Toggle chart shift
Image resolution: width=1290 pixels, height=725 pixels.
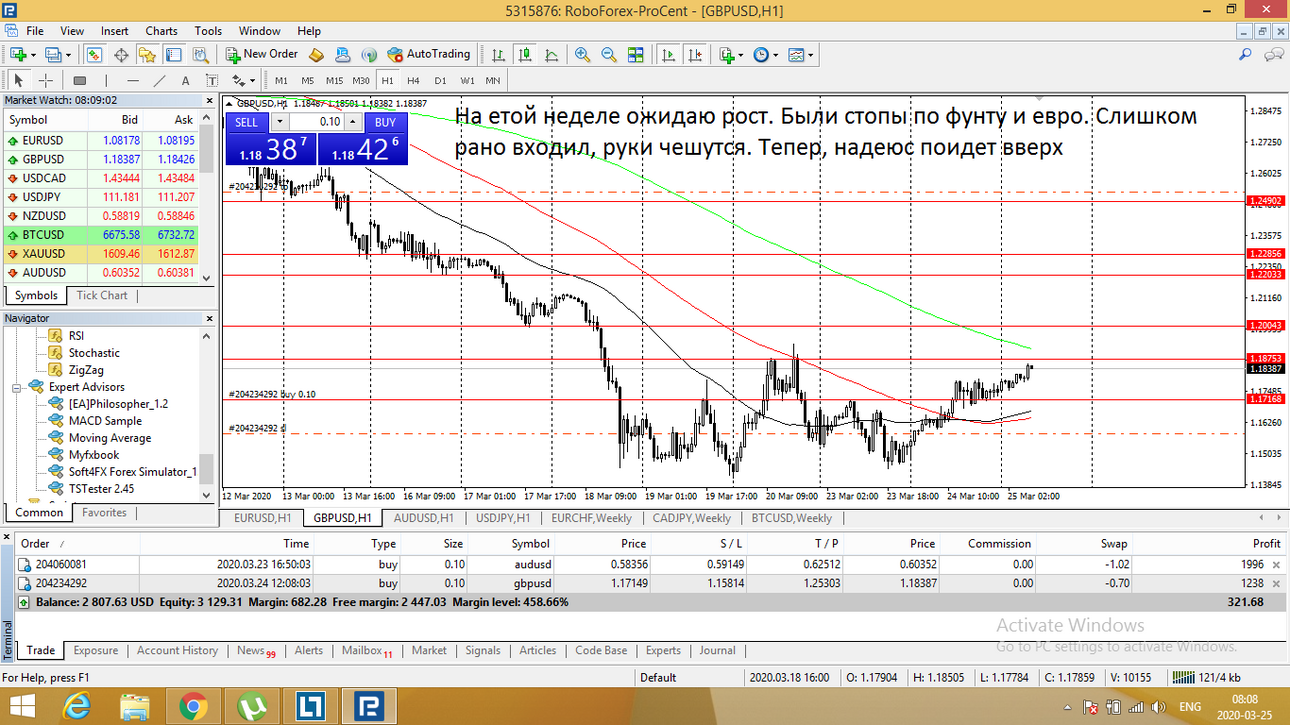pos(694,55)
